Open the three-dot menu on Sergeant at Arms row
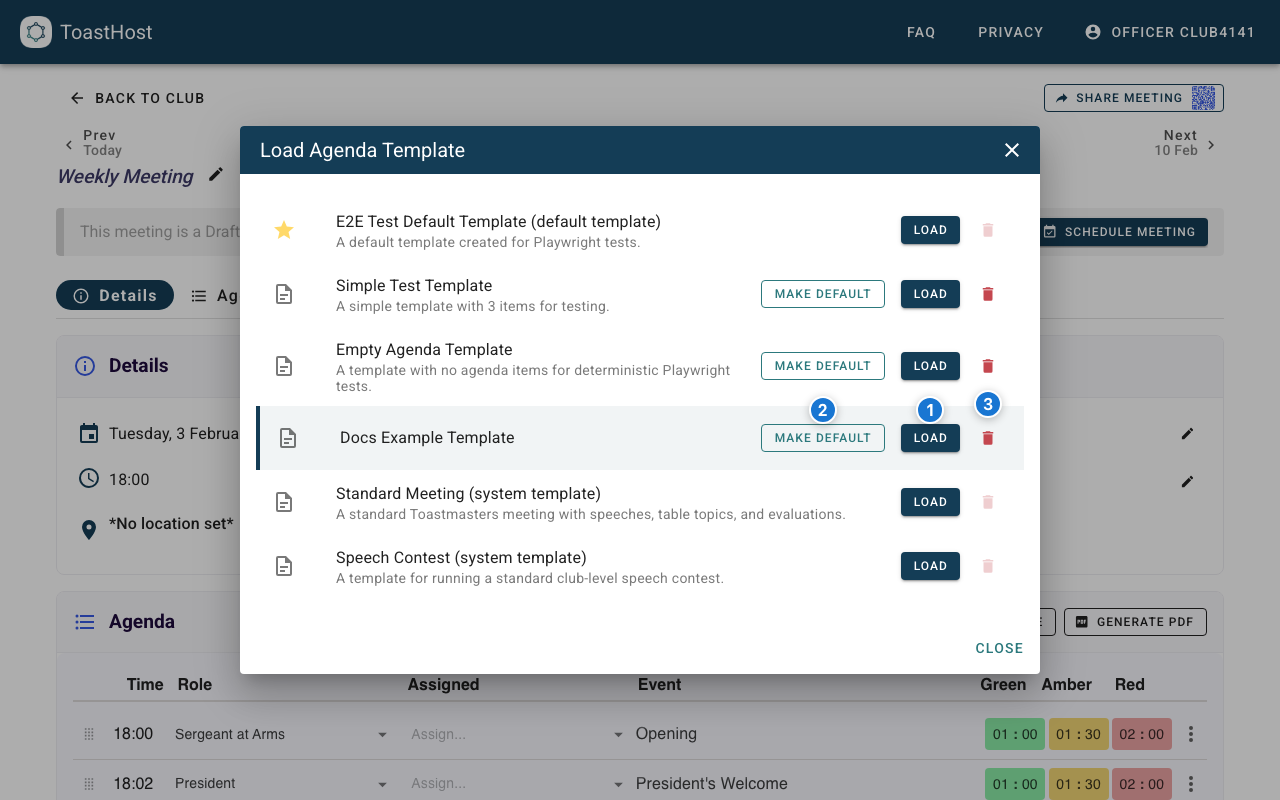The height and width of the screenshot is (800, 1280). click(x=1190, y=733)
